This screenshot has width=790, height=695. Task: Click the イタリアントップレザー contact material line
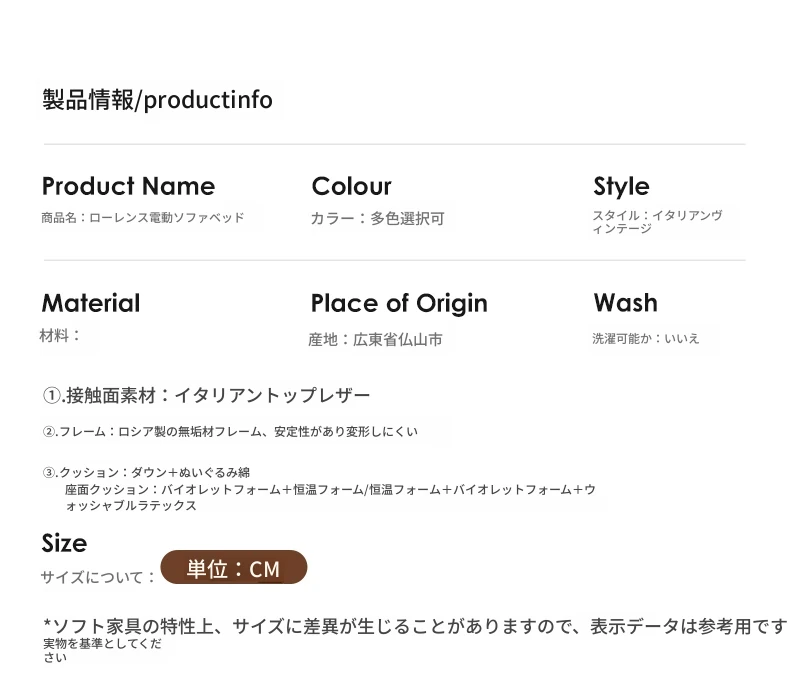pos(207,395)
